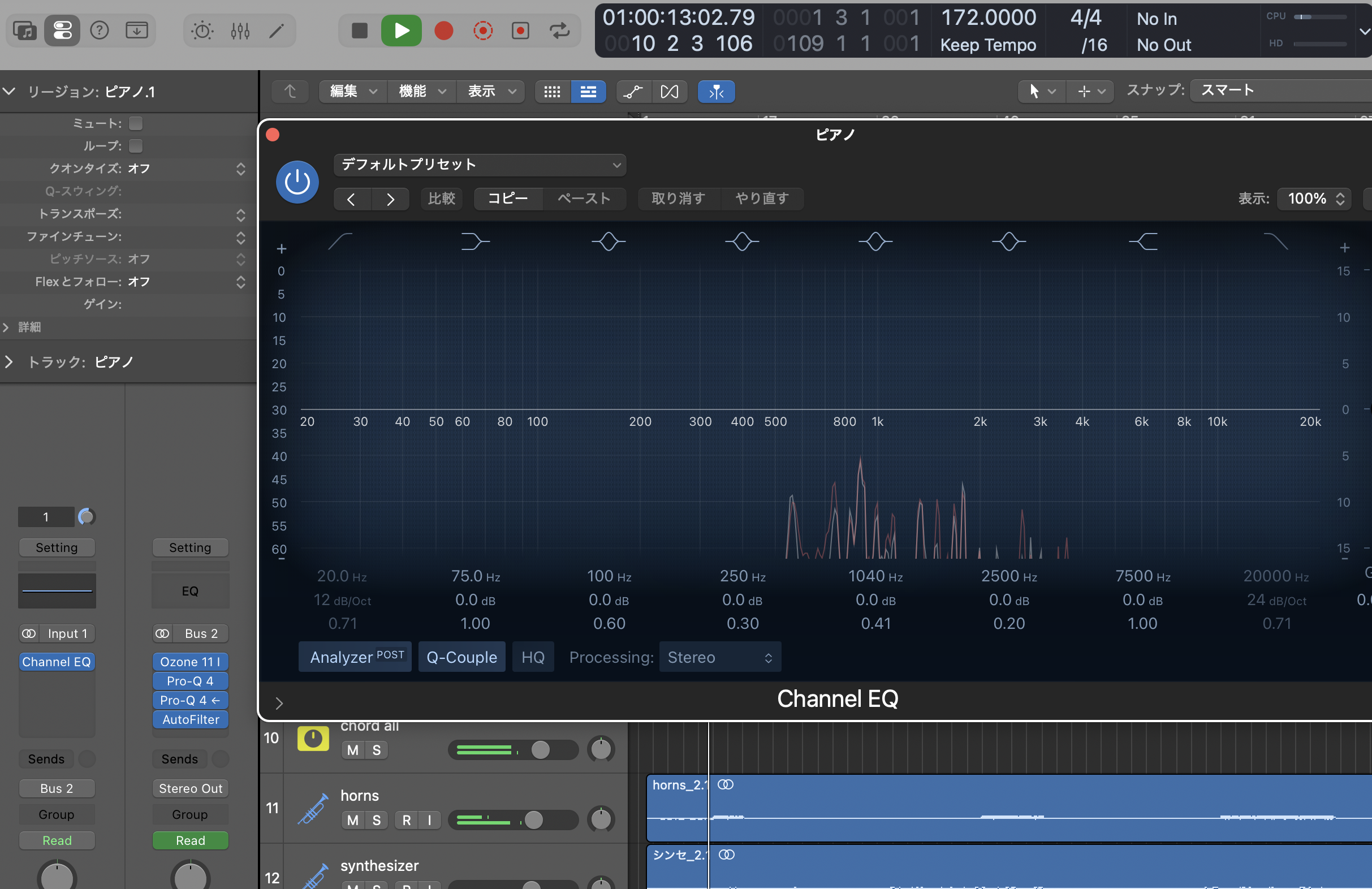Check the ミュート checkbox
The width and height of the screenshot is (1372, 889).
pos(136,123)
